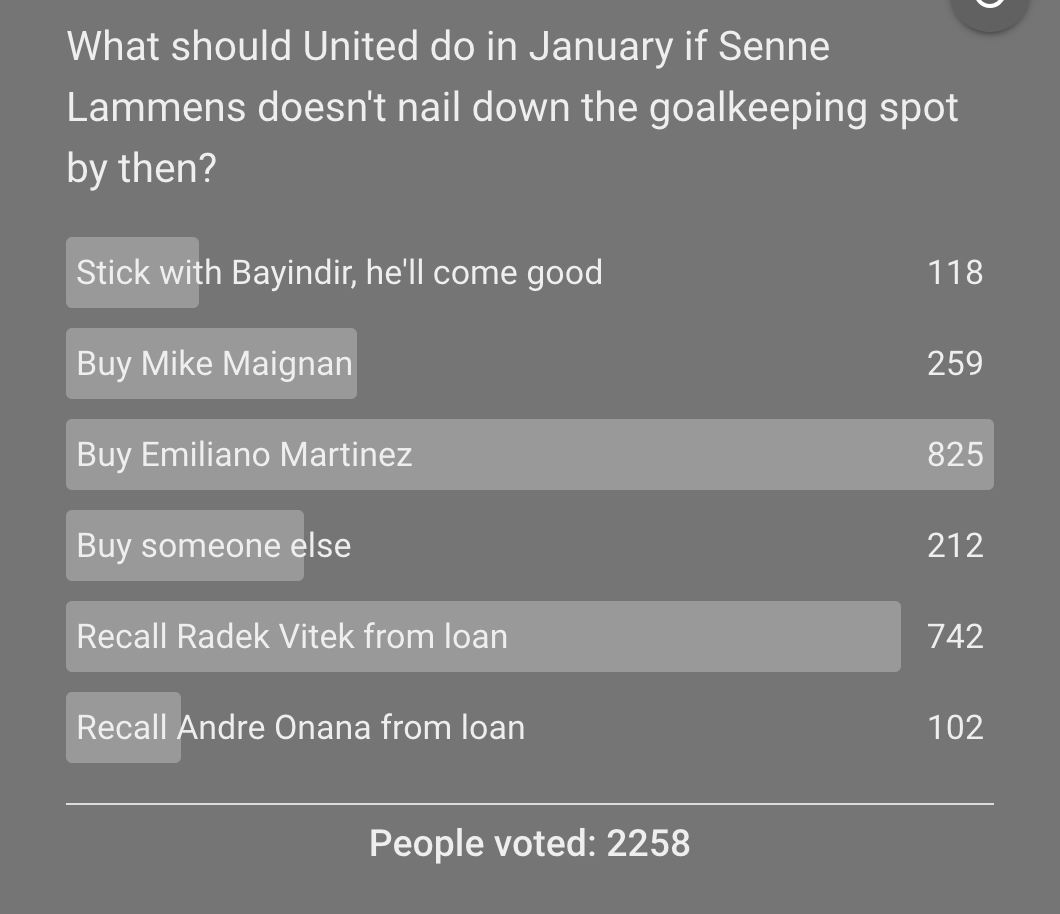1060x914 pixels.
Task: Tap the 742 votes figure
Action: click(955, 636)
